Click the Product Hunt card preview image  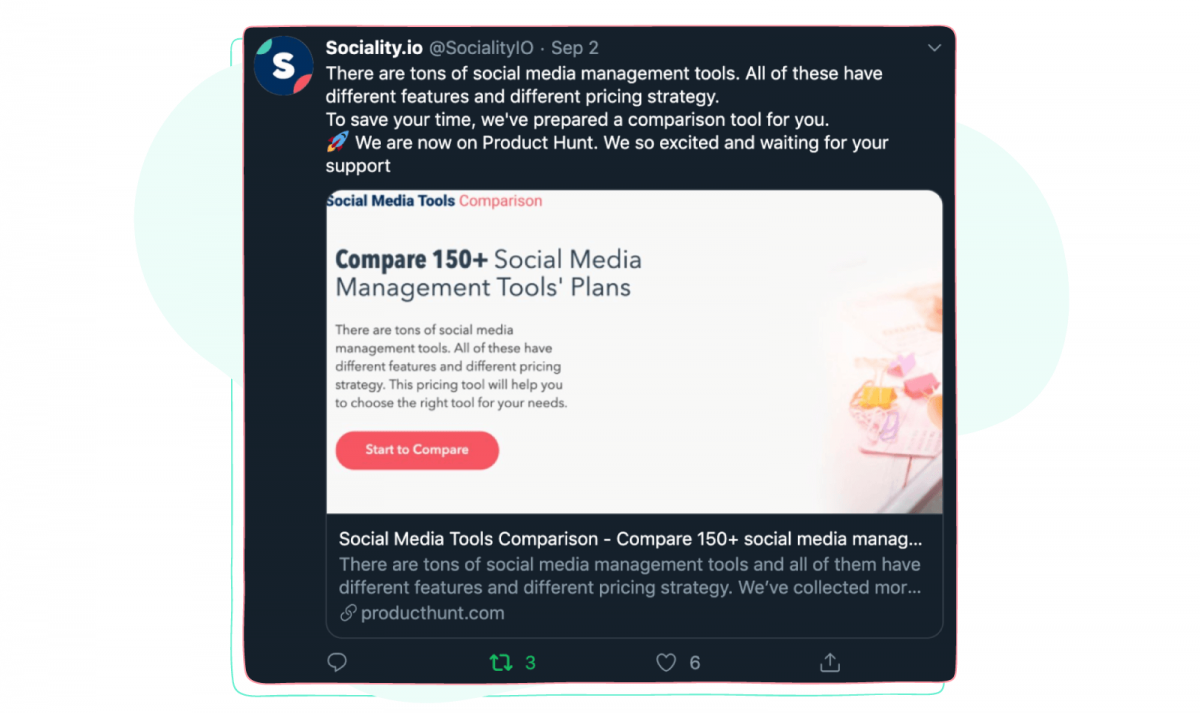click(633, 350)
